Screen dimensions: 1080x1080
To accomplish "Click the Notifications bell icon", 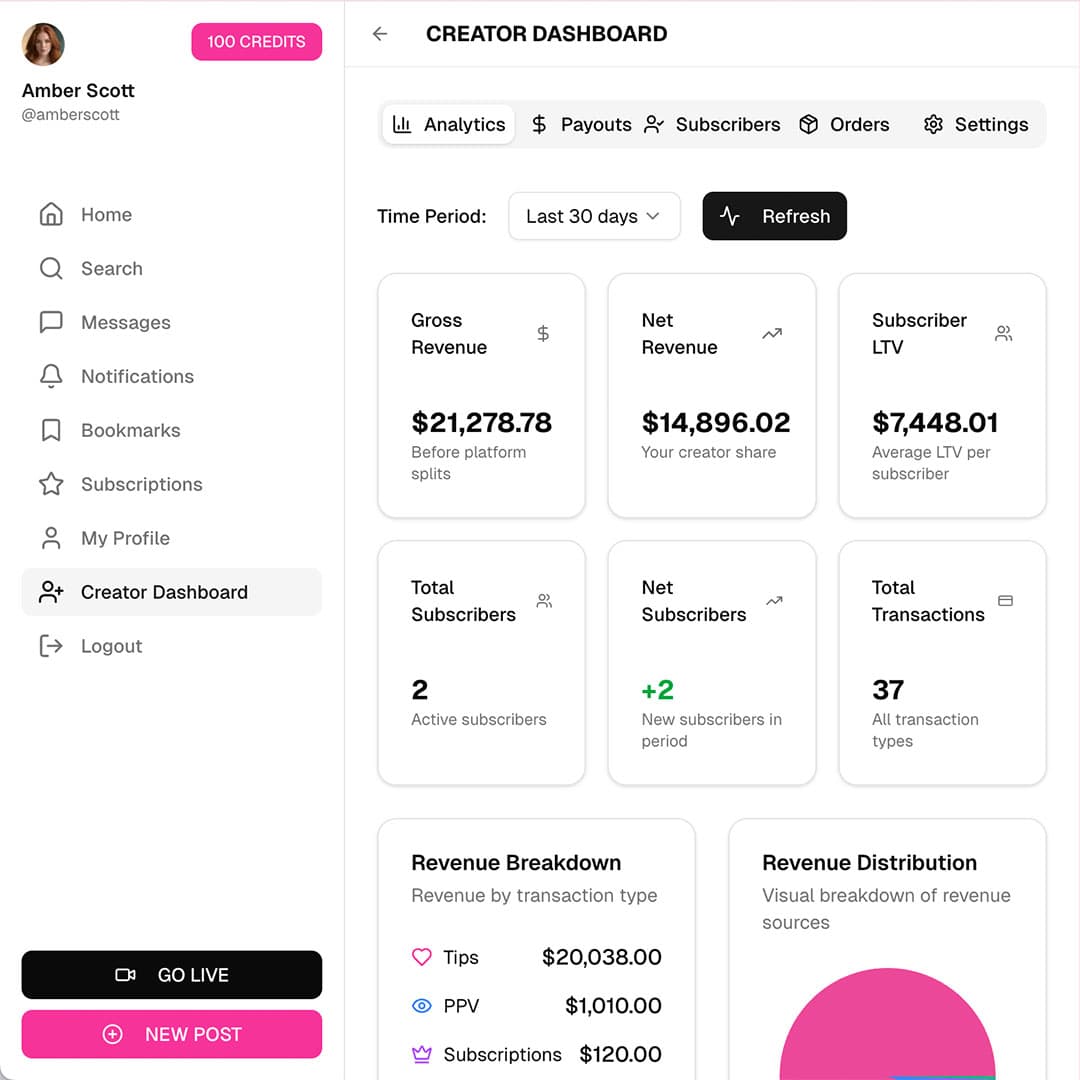I will pyautogui.click(x=51, y=377).
